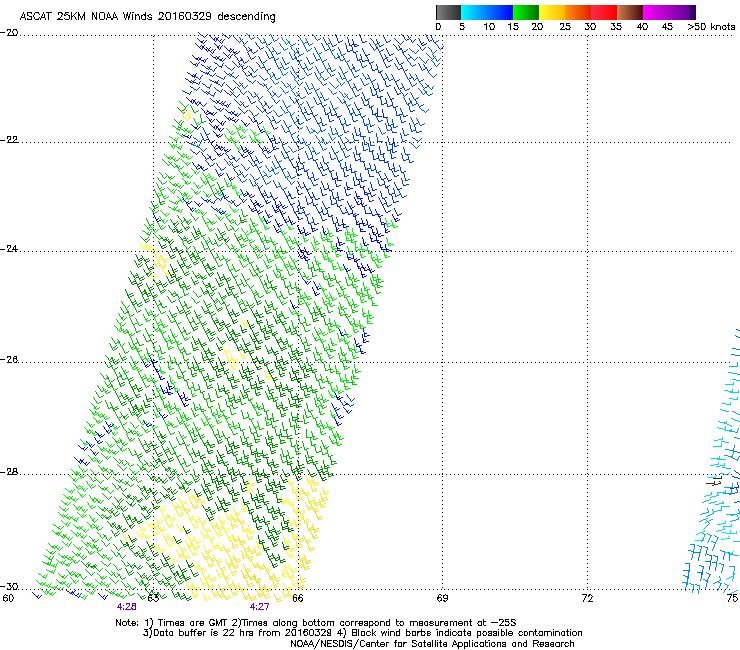Screen dimensions: 740x650
Task: Click the '60' longitude axis label
Action: [x=8, y=599]
